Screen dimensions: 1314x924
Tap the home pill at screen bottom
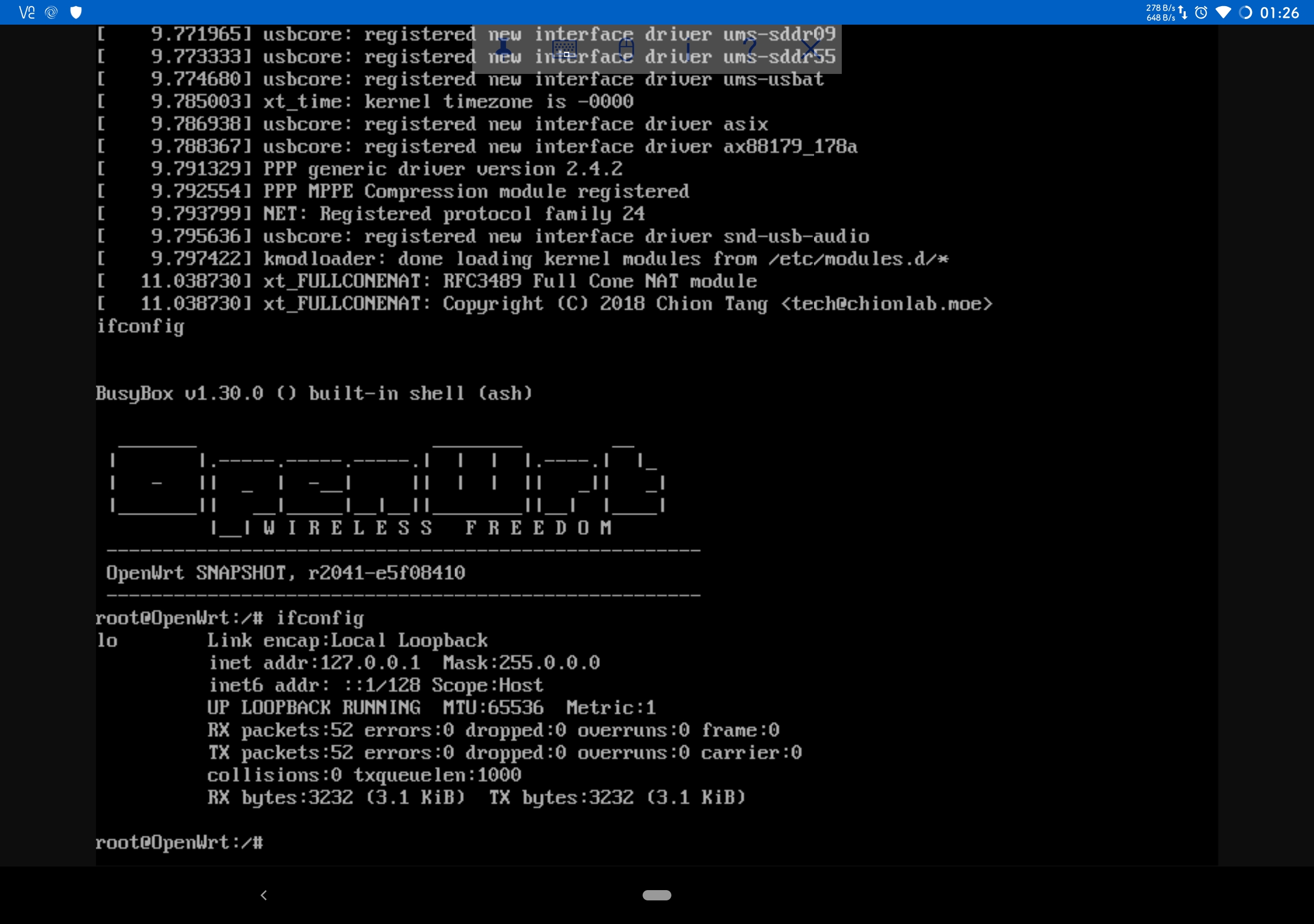(x=657, y=894)
